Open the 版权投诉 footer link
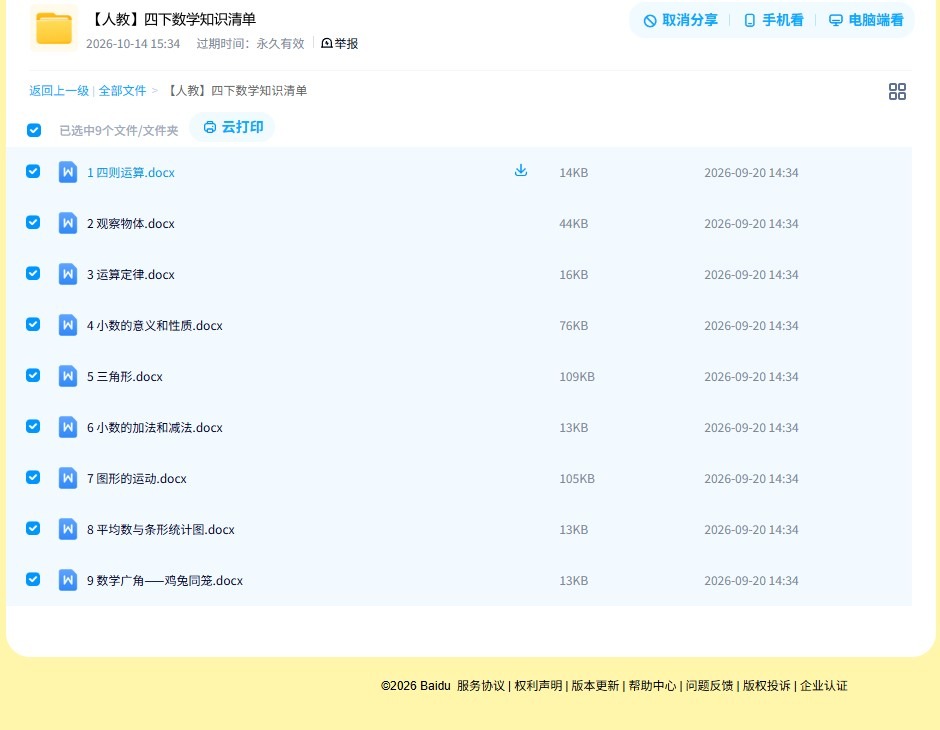Image resolution: width=940 pixels, height=730 pixels. coord(767,686)
